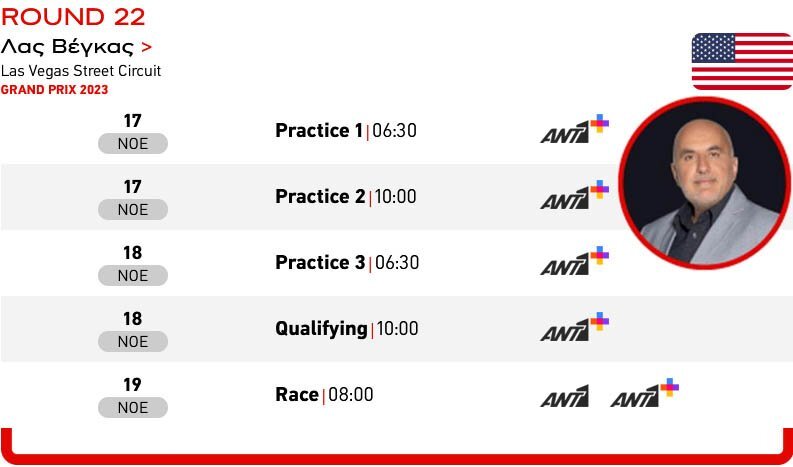Image resolution: width=793 pixels, height=467 pixels.
Task: Click the ANT1+ logo in Race row
Action: click(x=645, y=393)
